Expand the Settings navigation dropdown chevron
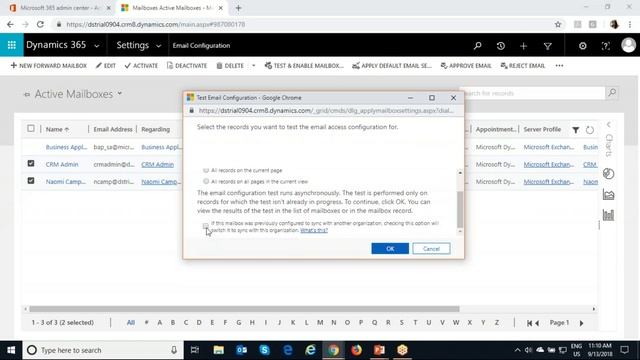 point(158,46)
